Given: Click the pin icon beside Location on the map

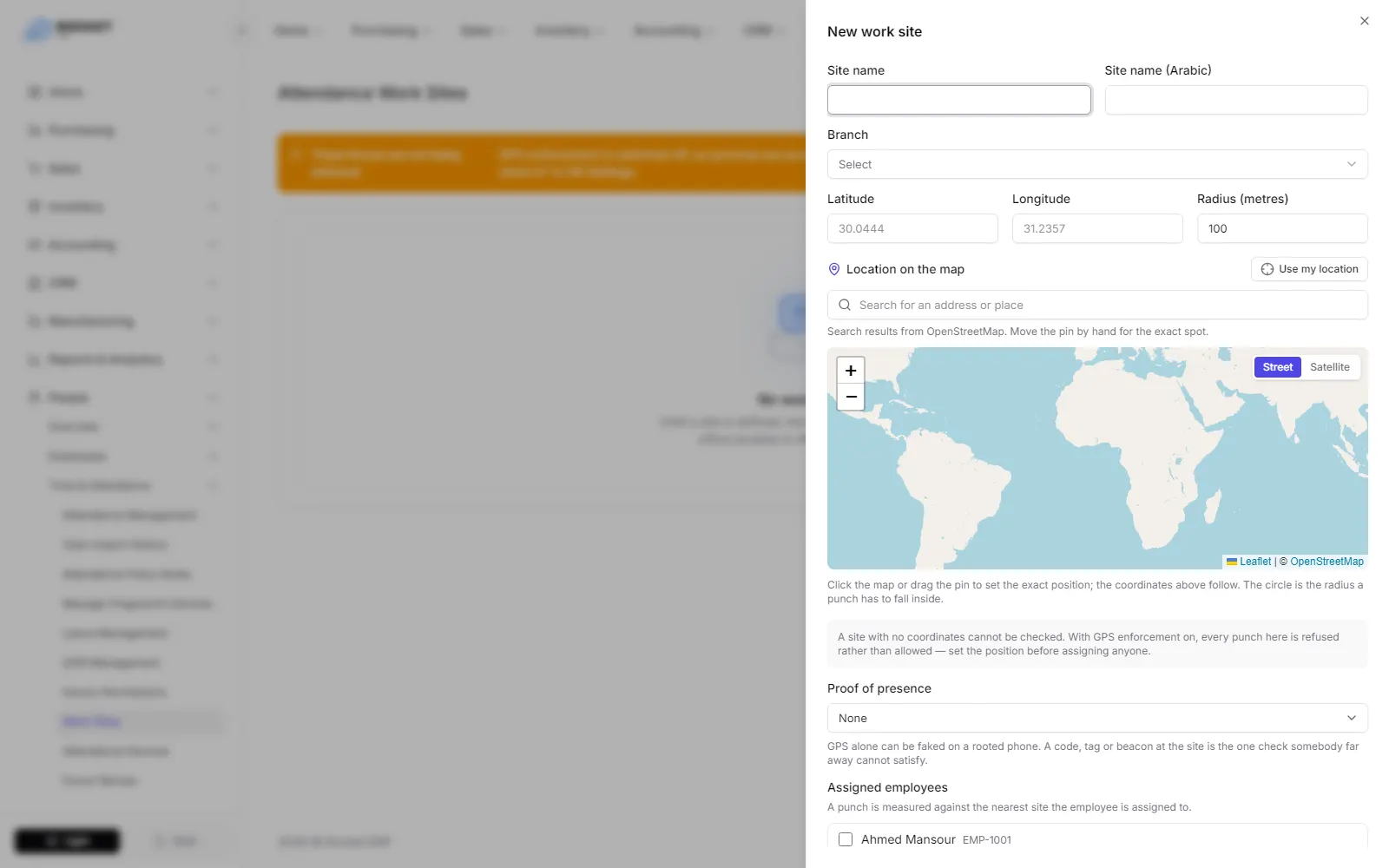Looking at the screenshot, I should coord(834,269).
